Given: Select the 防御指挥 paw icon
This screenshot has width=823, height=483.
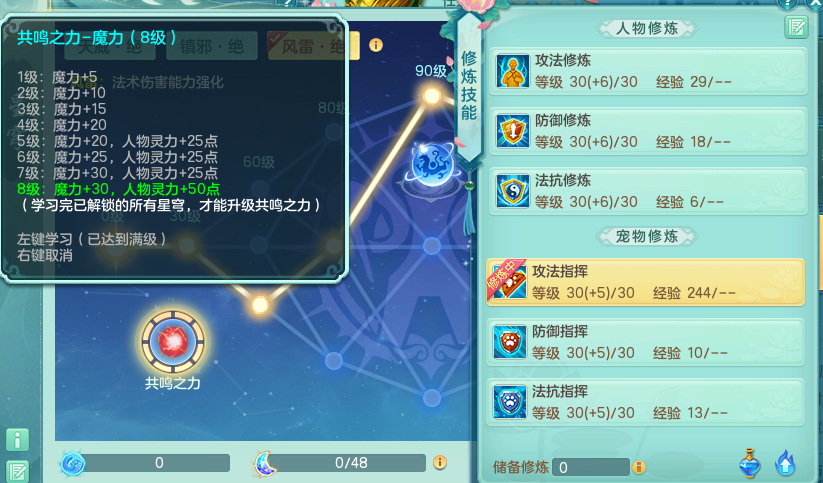Looking at the screenshot, I should 510,342.
